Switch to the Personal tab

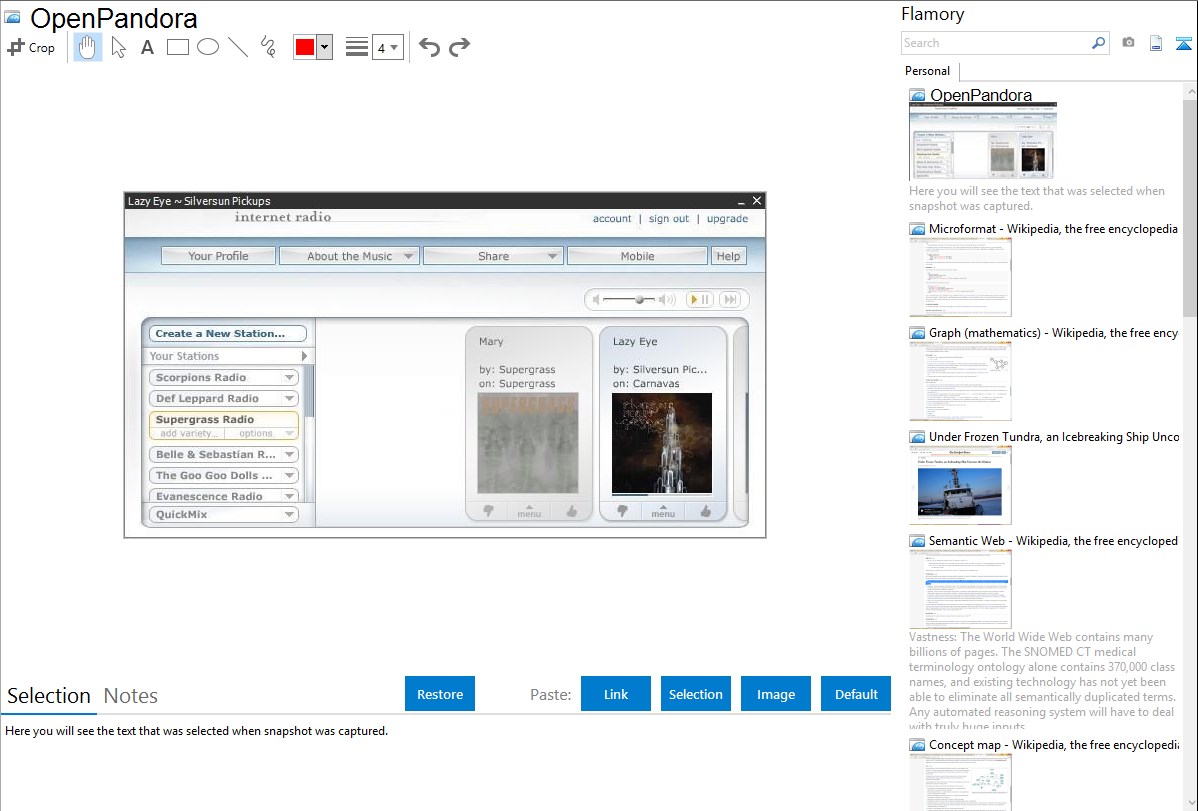click(928, 71)
